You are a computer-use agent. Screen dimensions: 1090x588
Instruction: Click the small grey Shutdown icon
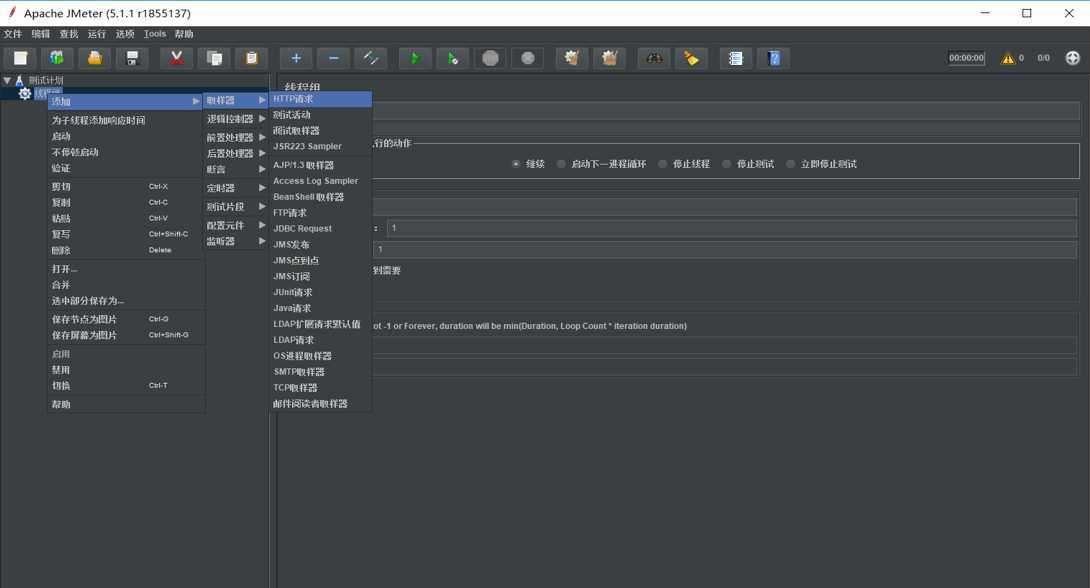(x=528, y=58)
